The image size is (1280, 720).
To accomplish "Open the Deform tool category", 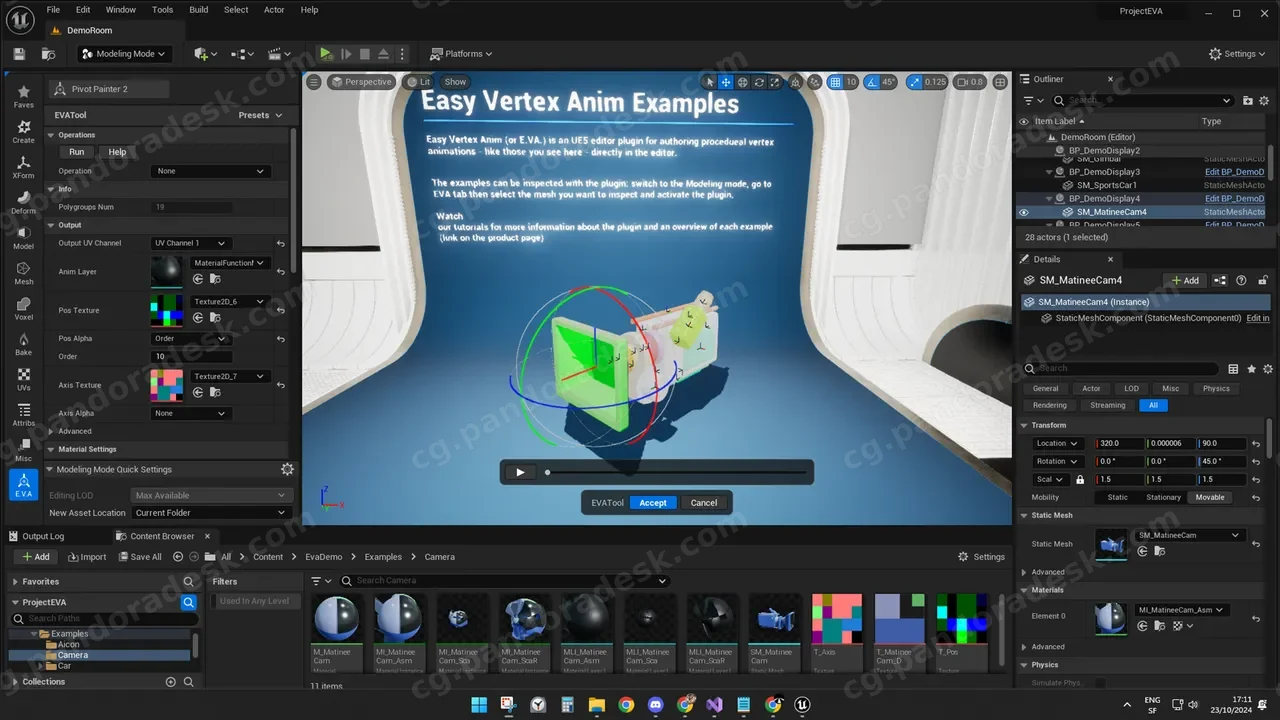I will coord(24,202).
